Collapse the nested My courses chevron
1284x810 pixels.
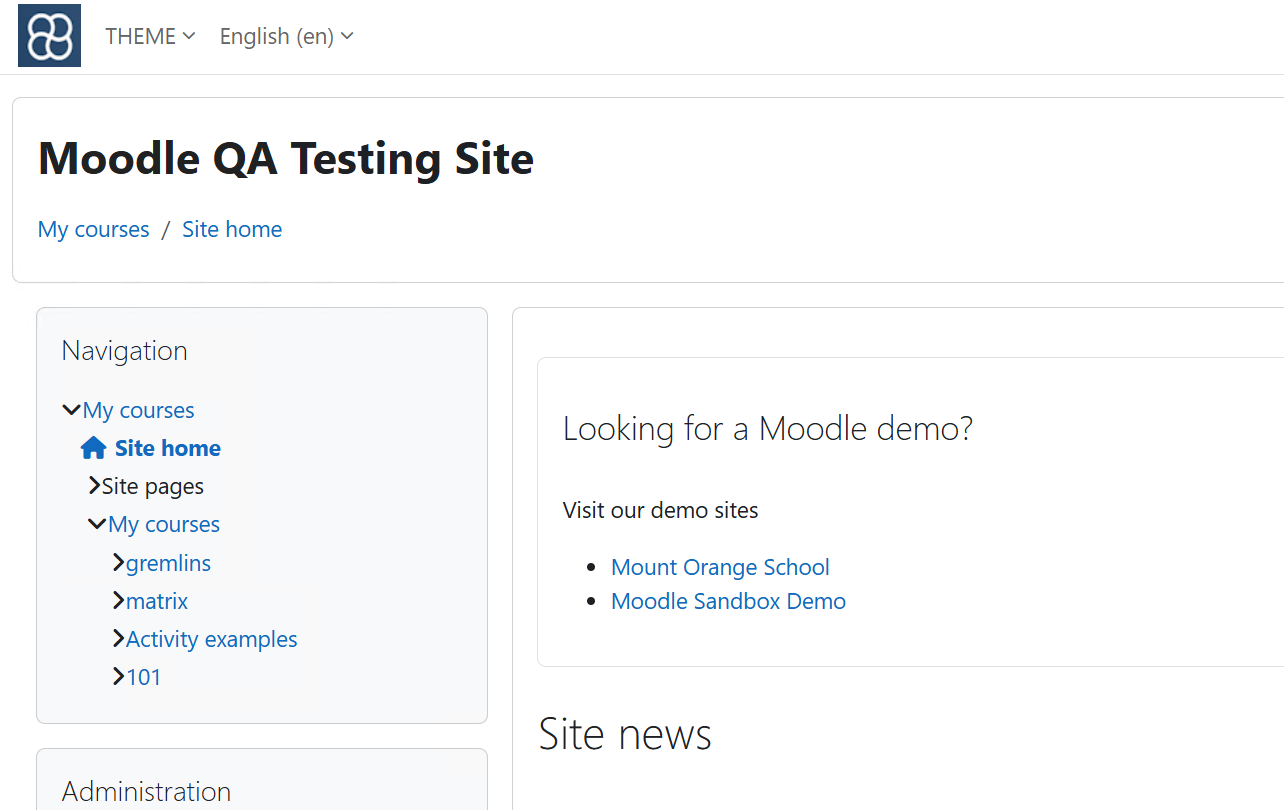(97, 524)
